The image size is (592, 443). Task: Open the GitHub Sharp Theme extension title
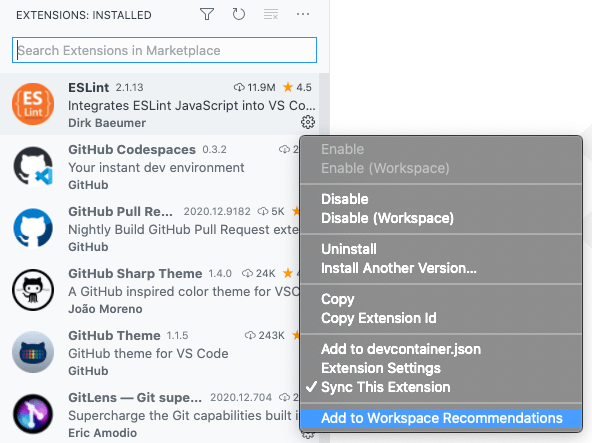[x=135, y=273]
